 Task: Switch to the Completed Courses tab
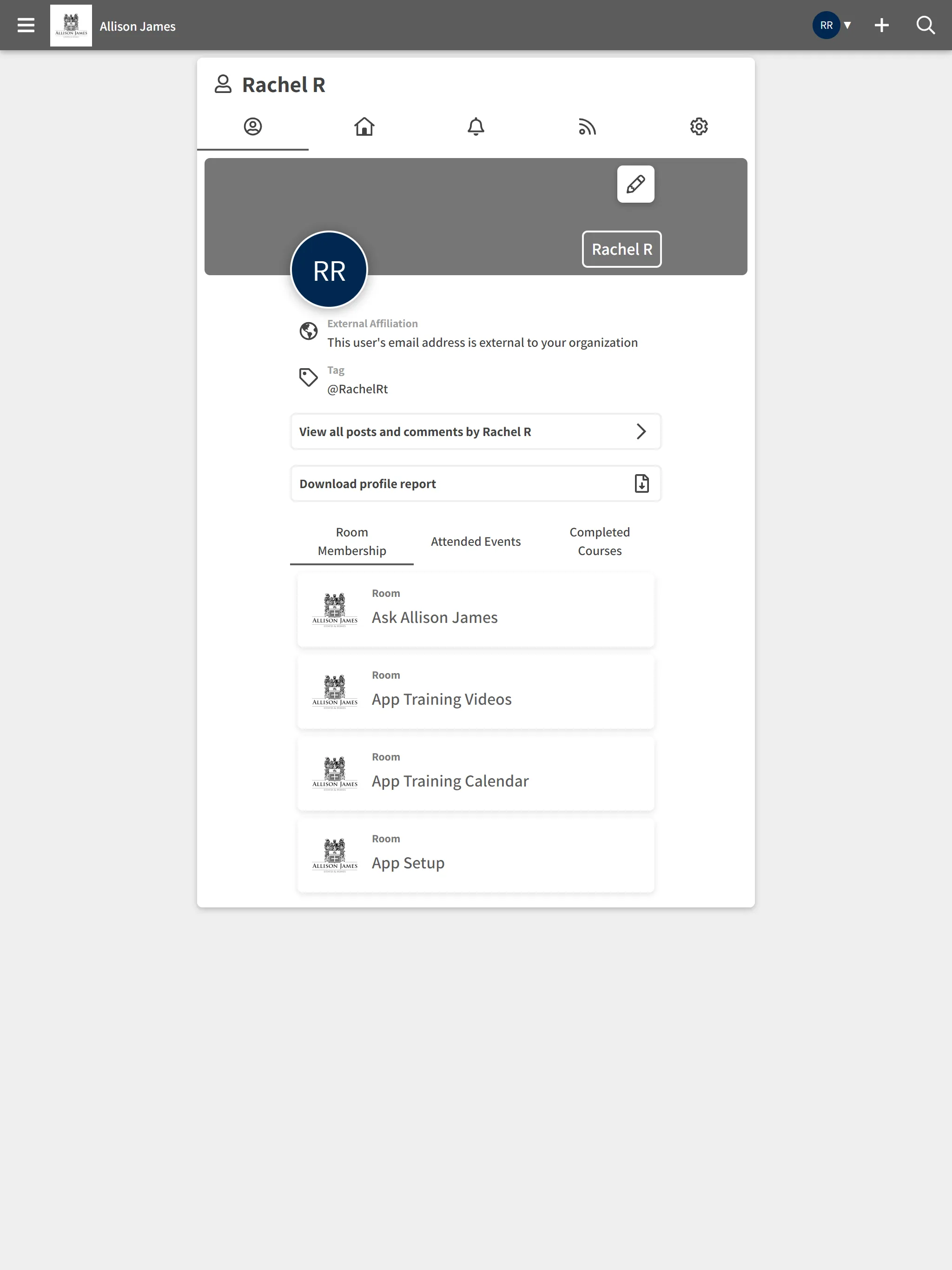[599, 540]
